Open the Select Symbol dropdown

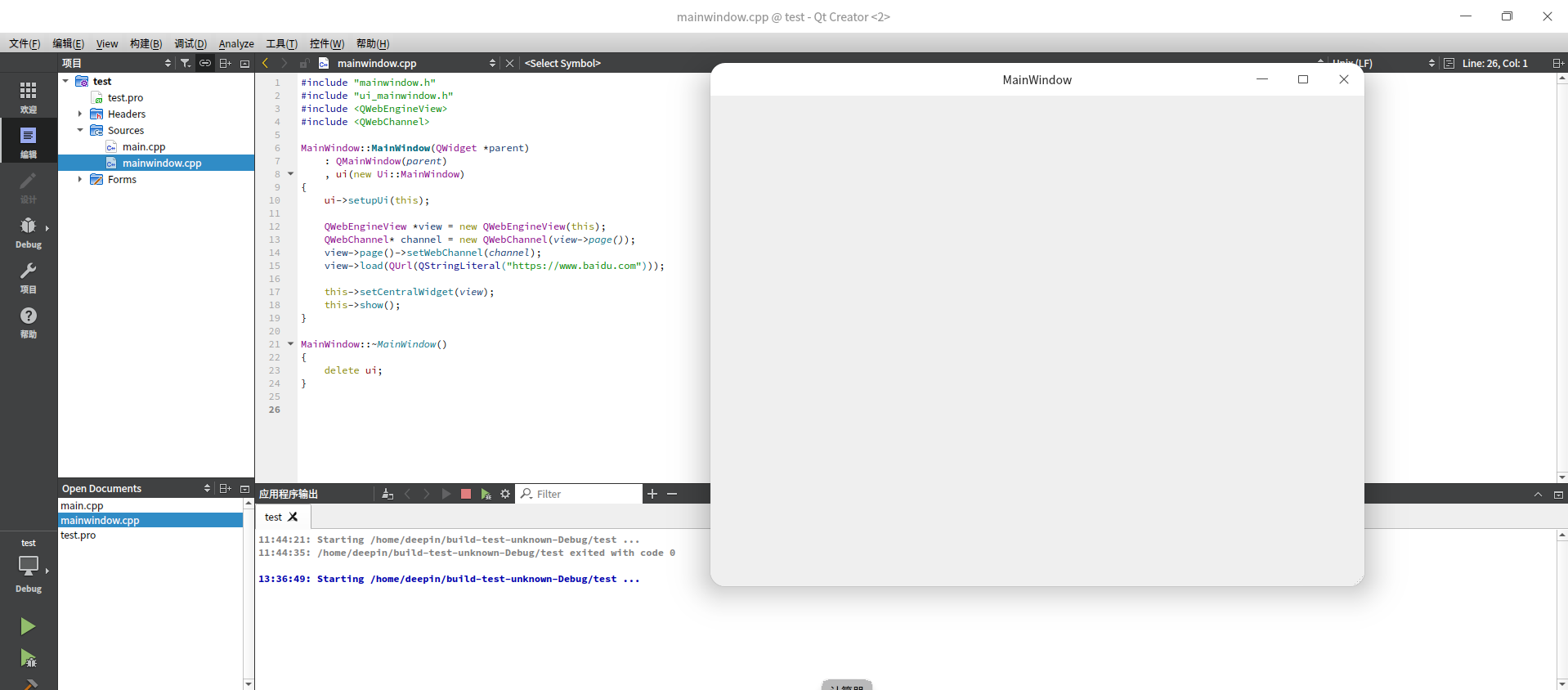(x=562, y=63)
